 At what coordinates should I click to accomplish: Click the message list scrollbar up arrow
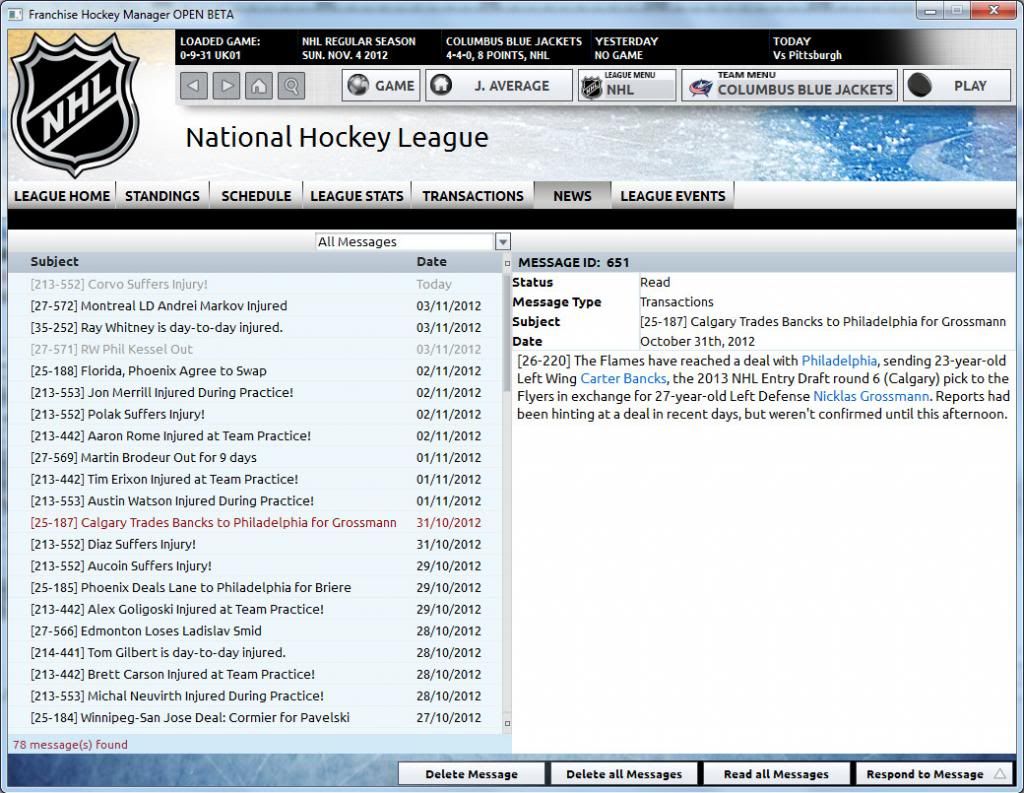[507, 263]
